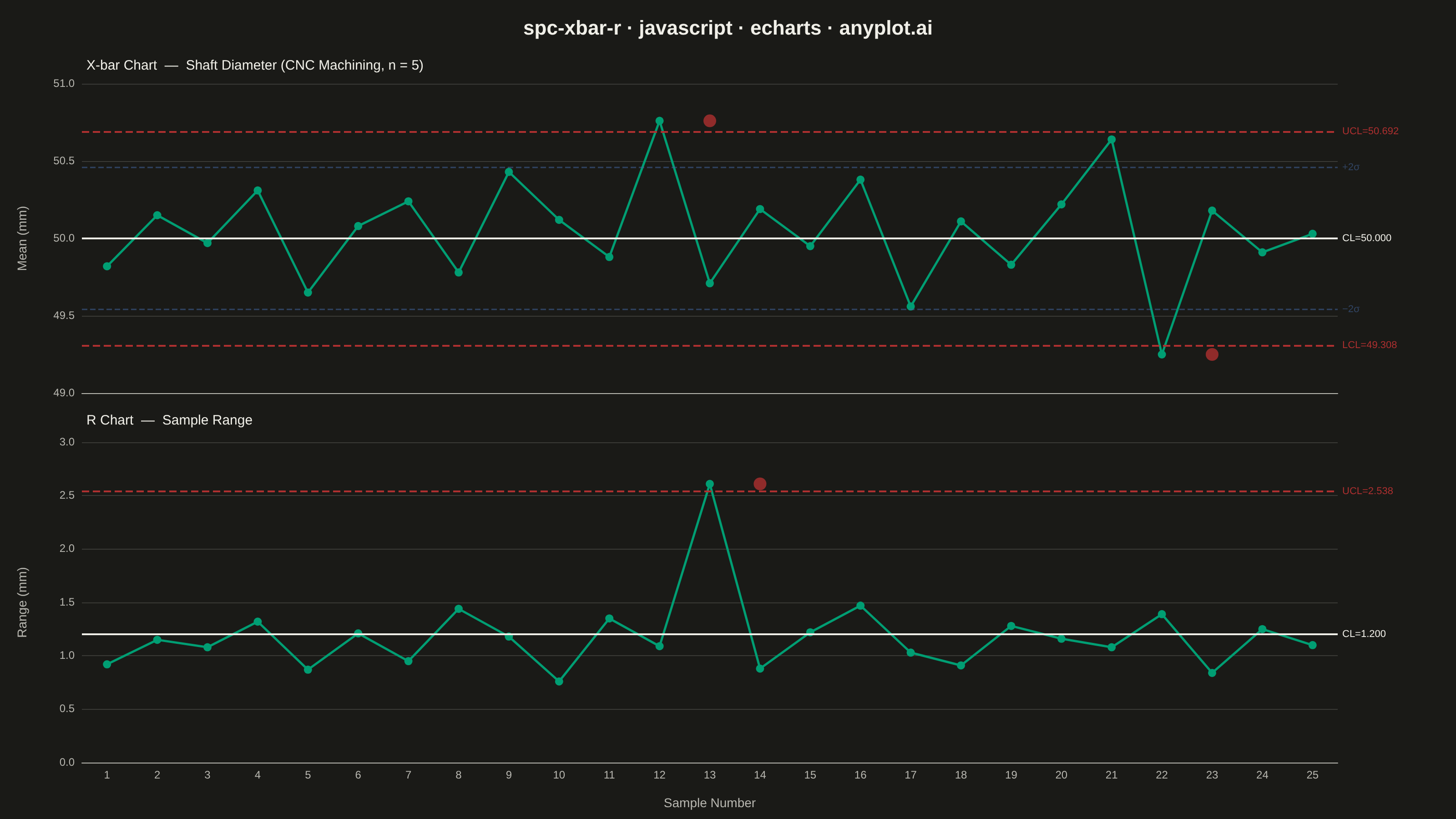Viewport: 1456px width, 819px height.
Task: Click the sample 21 point on X-bar chart
Action: click(1111, 140)
